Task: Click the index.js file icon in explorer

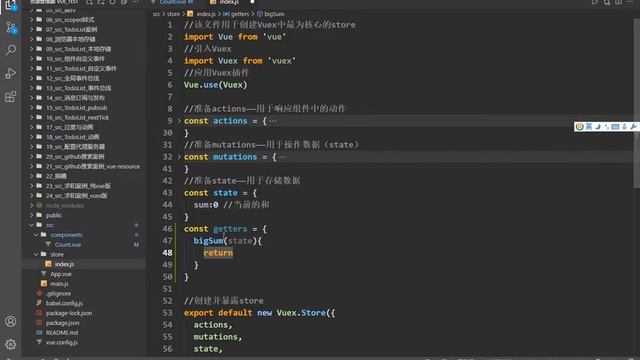Action: point(48,264)
